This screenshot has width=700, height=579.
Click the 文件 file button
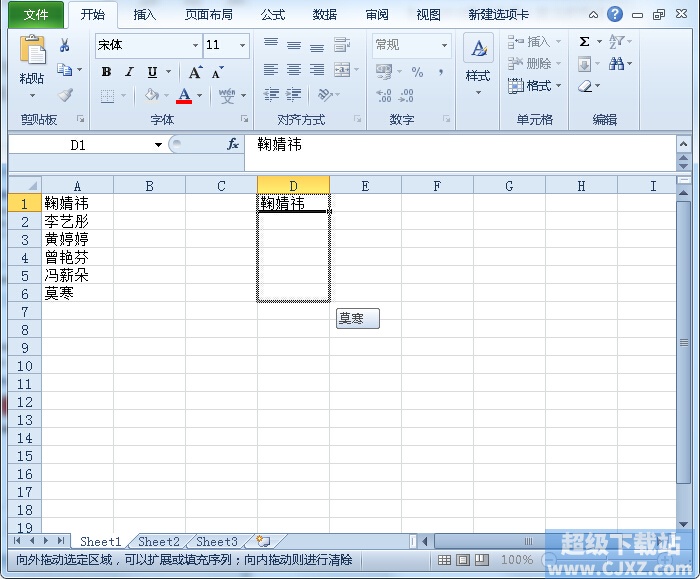pyautogui.click(x=36, y=15)
